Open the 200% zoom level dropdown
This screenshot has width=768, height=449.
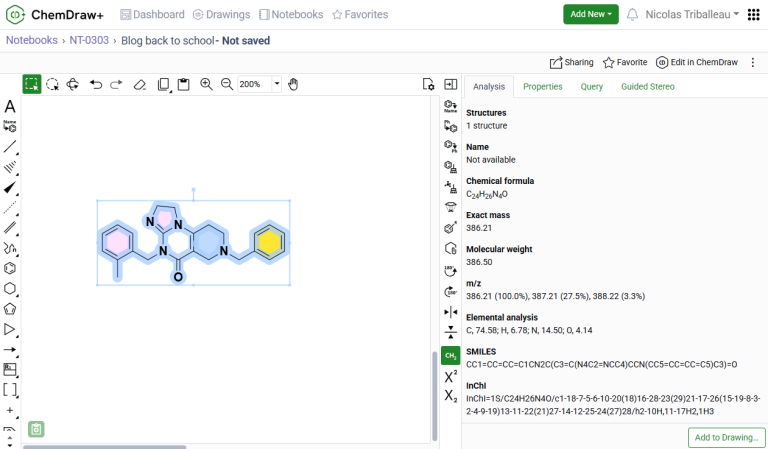(277, 84)
